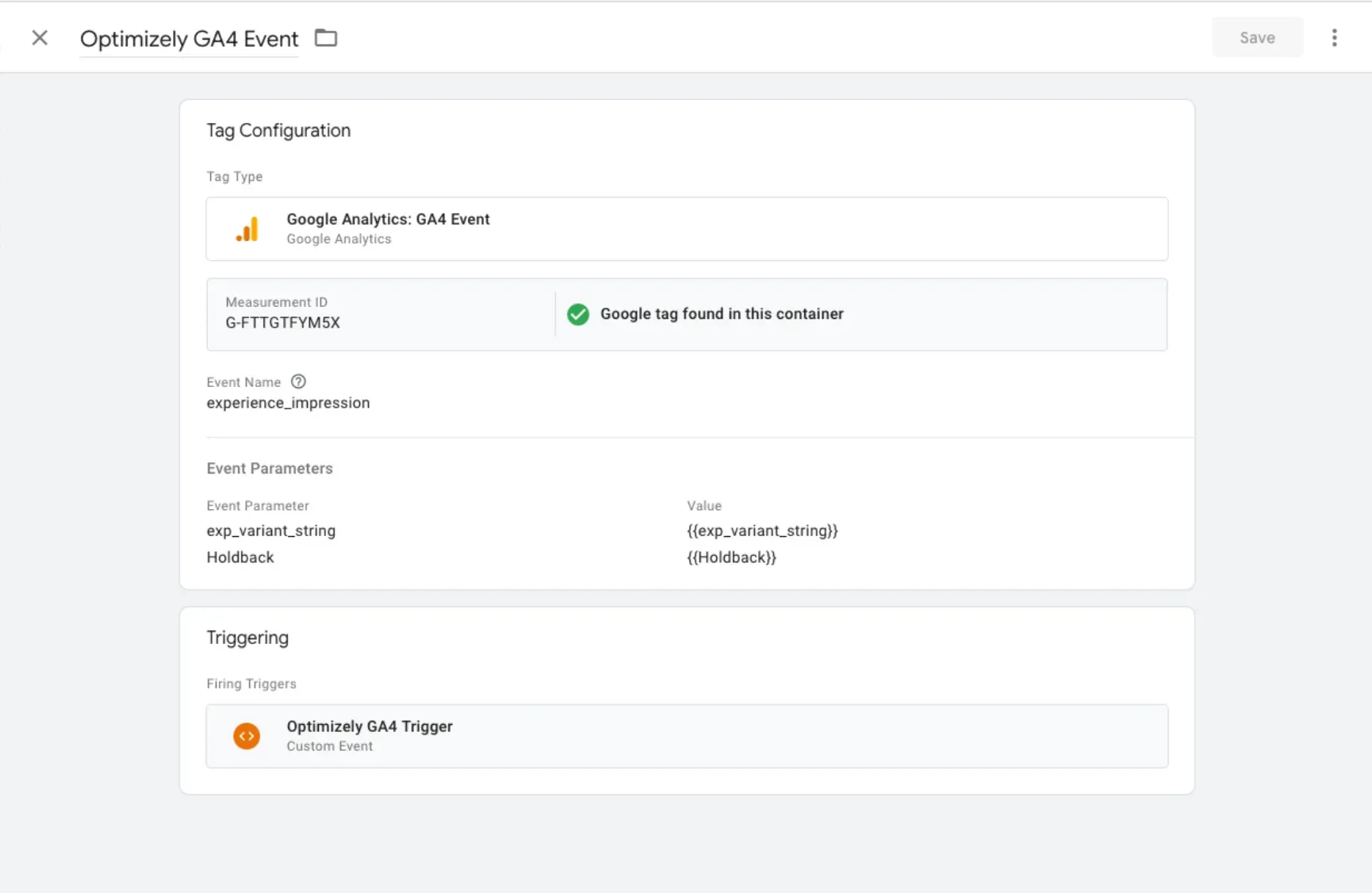Open the Event Name help icon
1372x893 pixels.
[x=298, y=381]
